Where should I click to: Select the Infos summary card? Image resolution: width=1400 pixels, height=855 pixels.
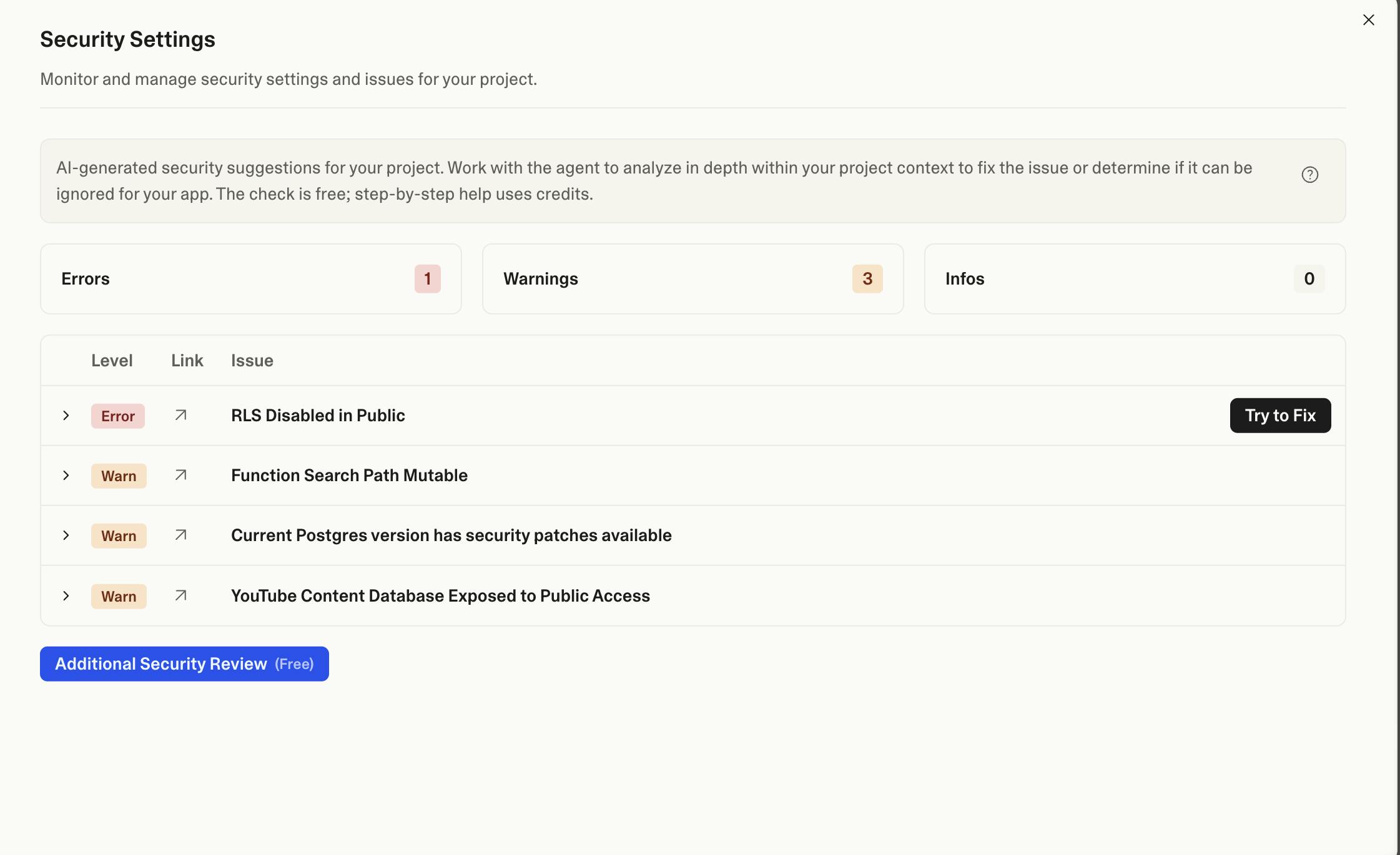[1134, 279]
